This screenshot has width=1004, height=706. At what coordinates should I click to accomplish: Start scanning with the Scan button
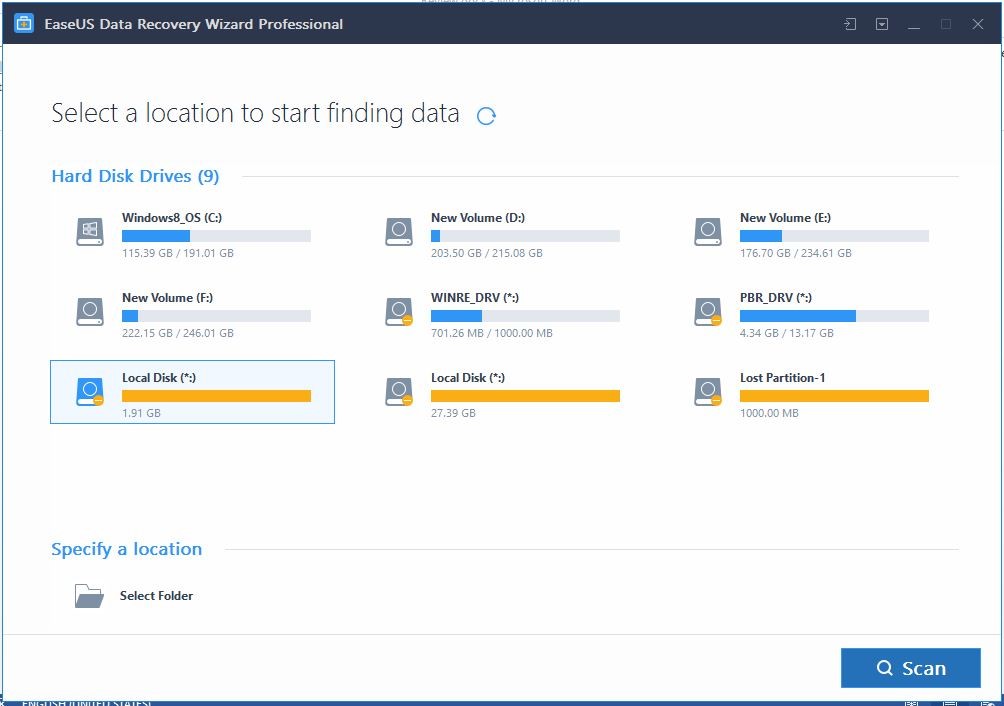(910, 668)
